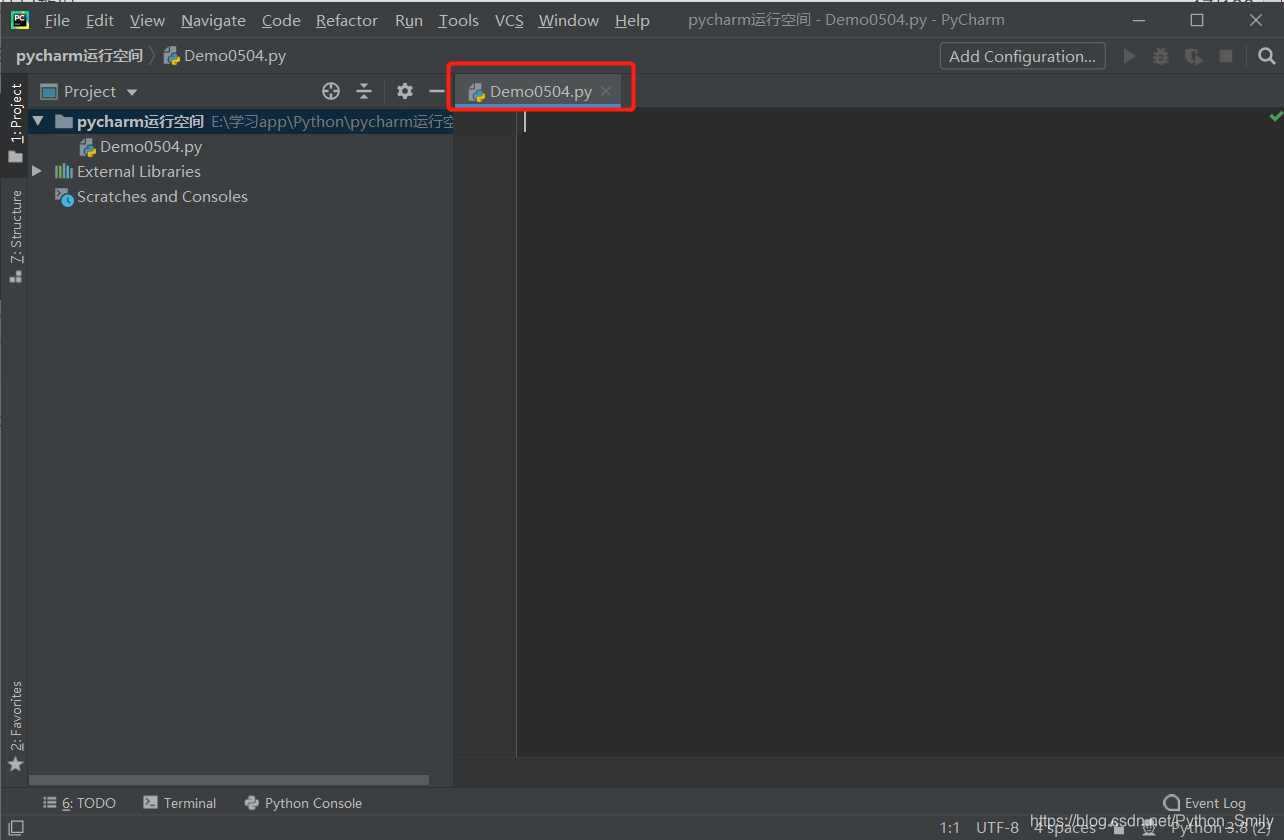1284x840 pixels.
Task: Collapse the pycharm运行空间 project root
Action: (38, 121)
